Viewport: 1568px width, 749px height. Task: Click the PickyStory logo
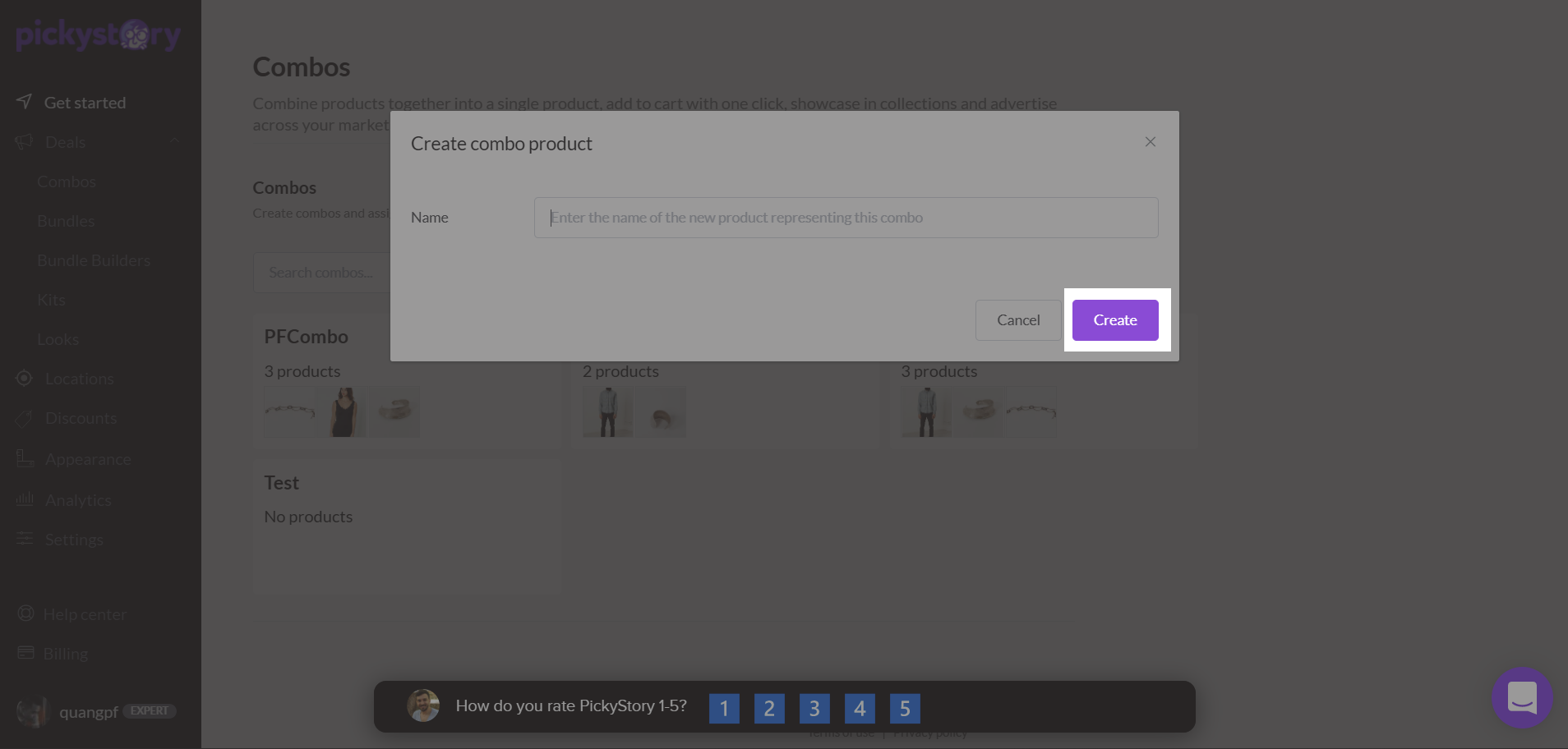[x=99, y=34]
